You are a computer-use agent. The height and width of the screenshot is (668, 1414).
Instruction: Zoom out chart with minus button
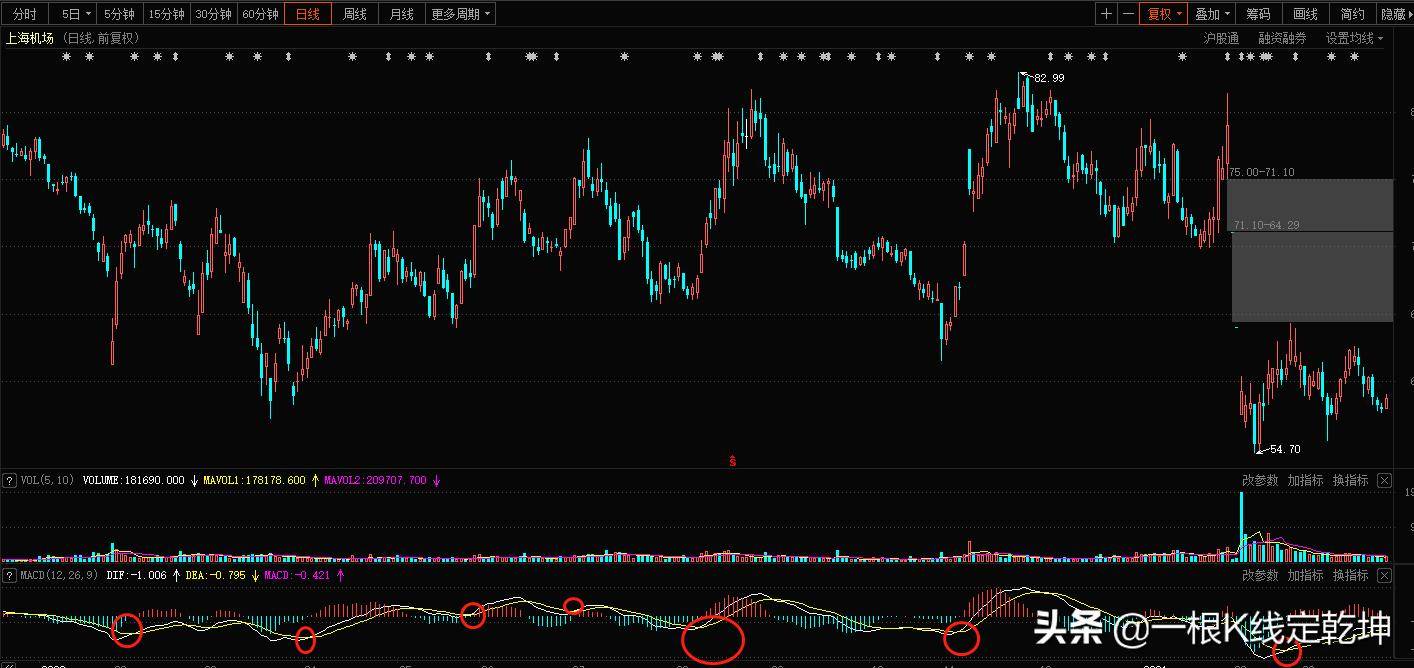1128,14
